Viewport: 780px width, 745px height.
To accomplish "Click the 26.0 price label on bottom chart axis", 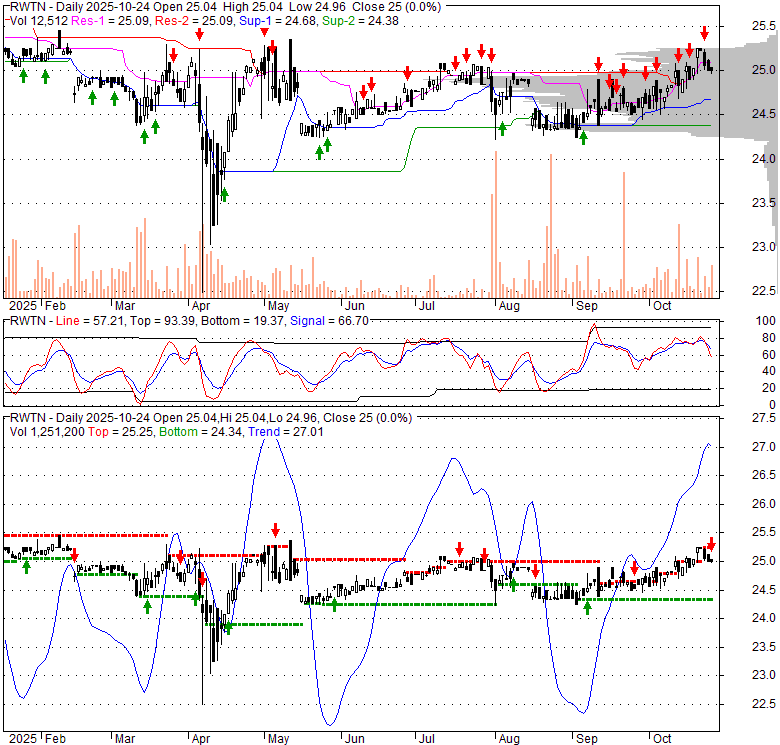I will [763, 504].
